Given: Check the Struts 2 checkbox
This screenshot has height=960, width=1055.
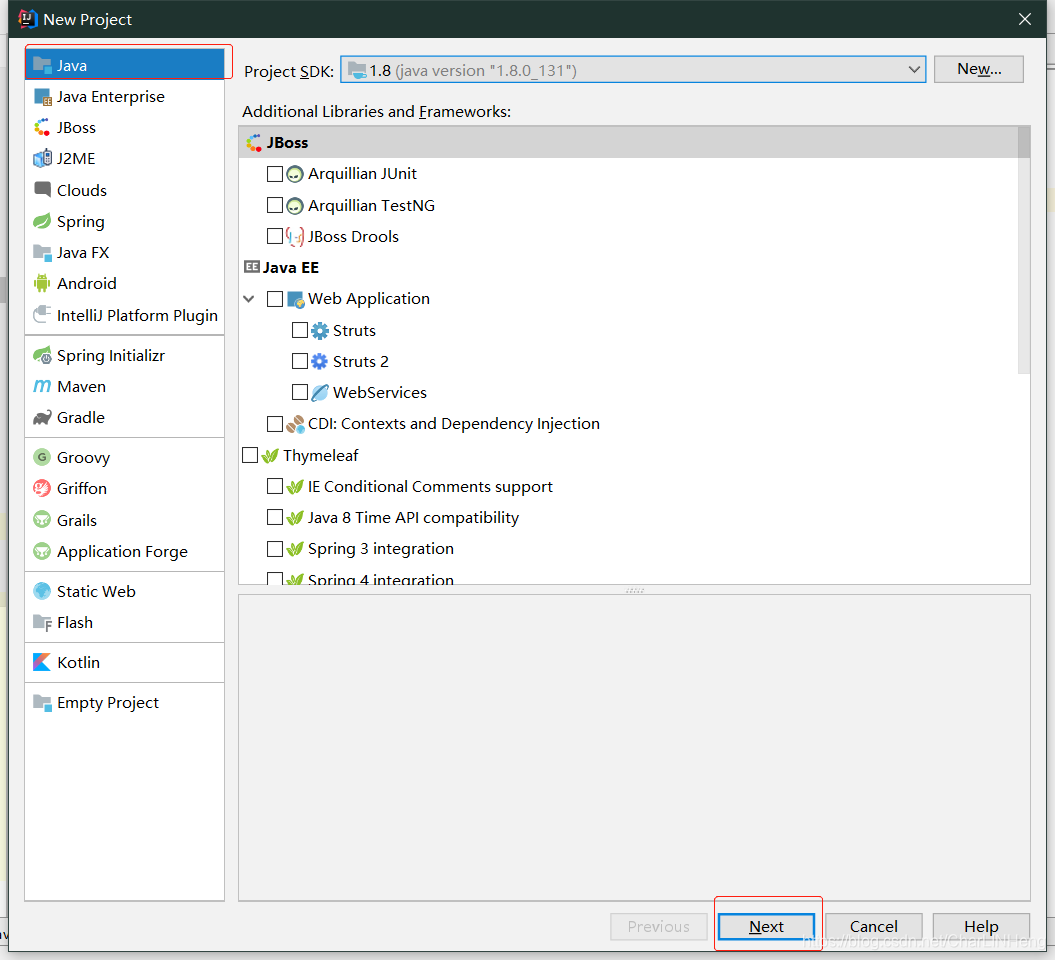Looking at the screenshot, I should coord(299,361).
